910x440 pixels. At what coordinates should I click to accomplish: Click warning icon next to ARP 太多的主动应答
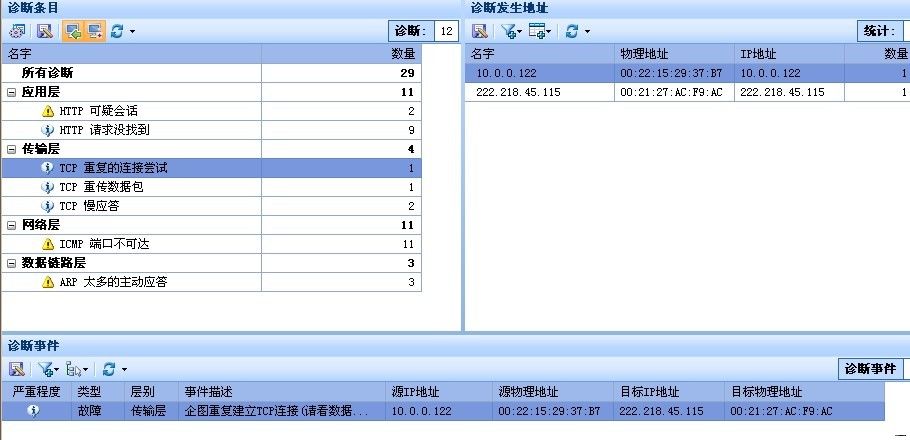point(48,282)
